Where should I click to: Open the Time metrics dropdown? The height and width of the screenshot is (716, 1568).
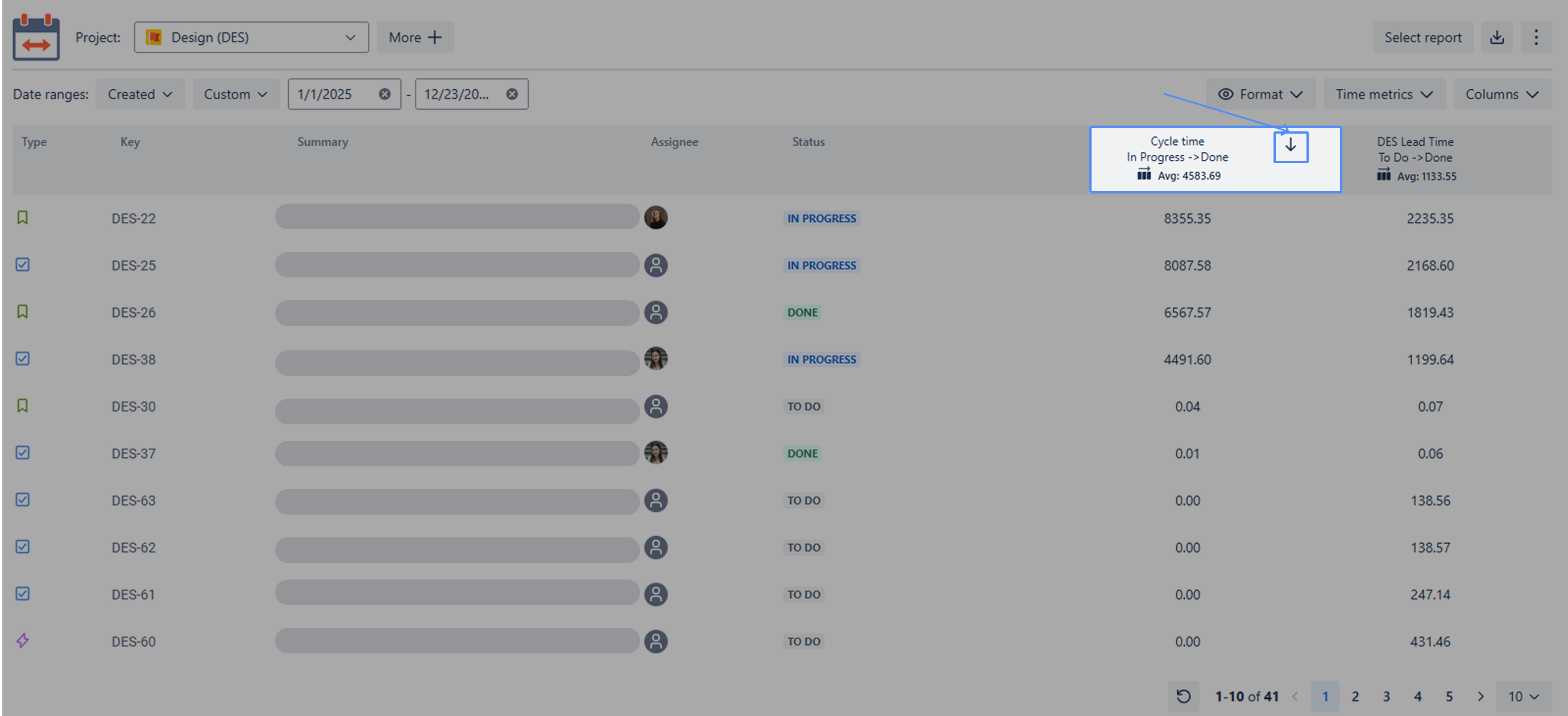pos(1384,94)
